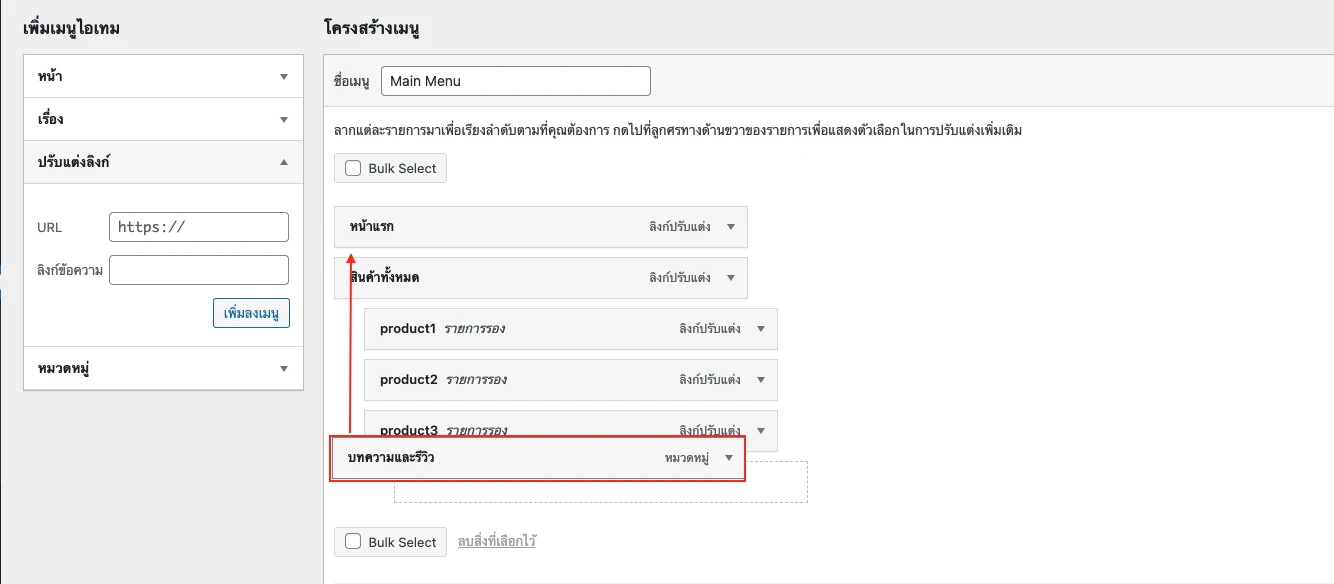Expand the เรื่อง accordion arrow
1334x584 pixels.
tap(284, 120)
